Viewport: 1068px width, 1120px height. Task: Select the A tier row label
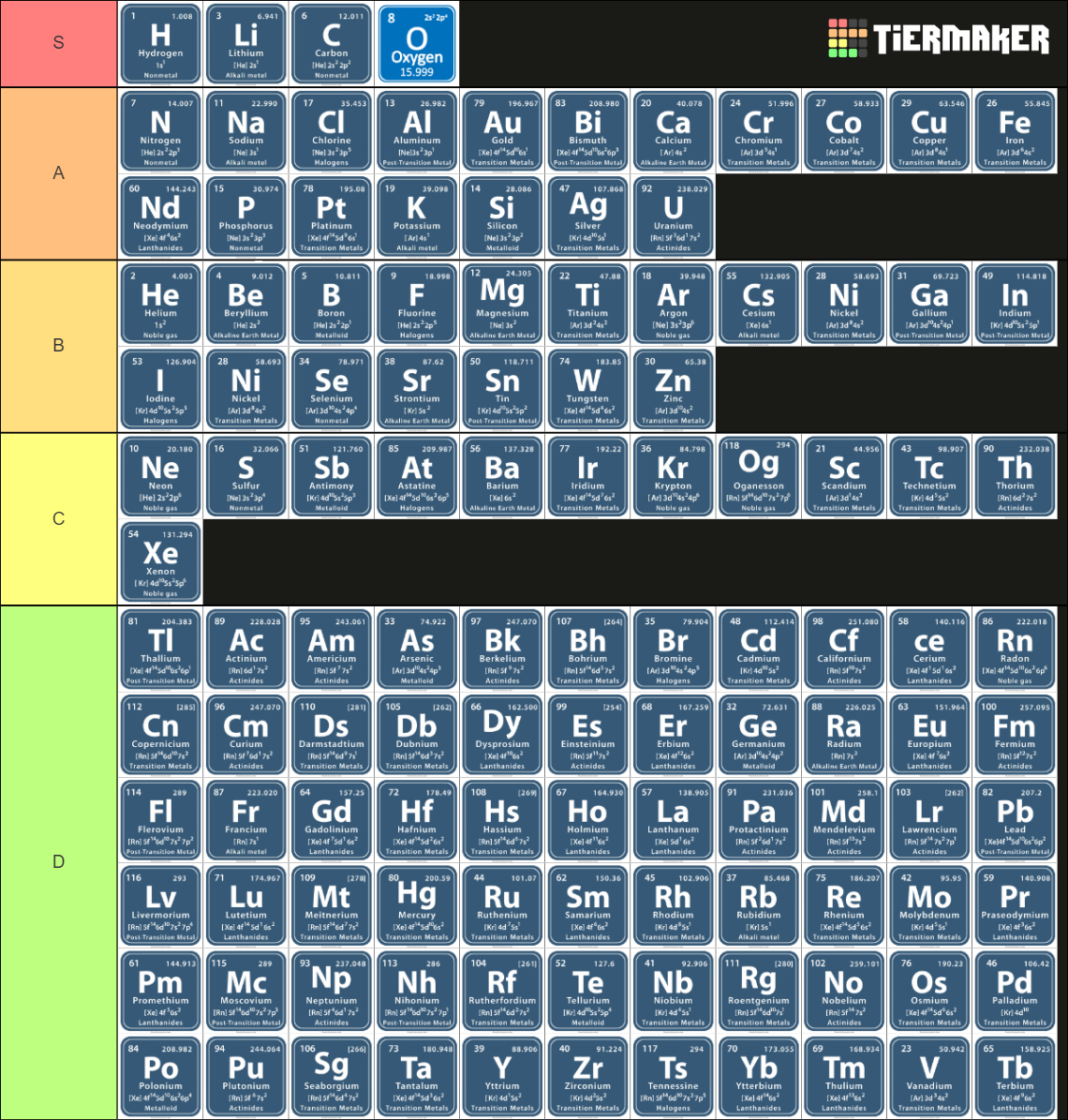(x=58, y=173)
